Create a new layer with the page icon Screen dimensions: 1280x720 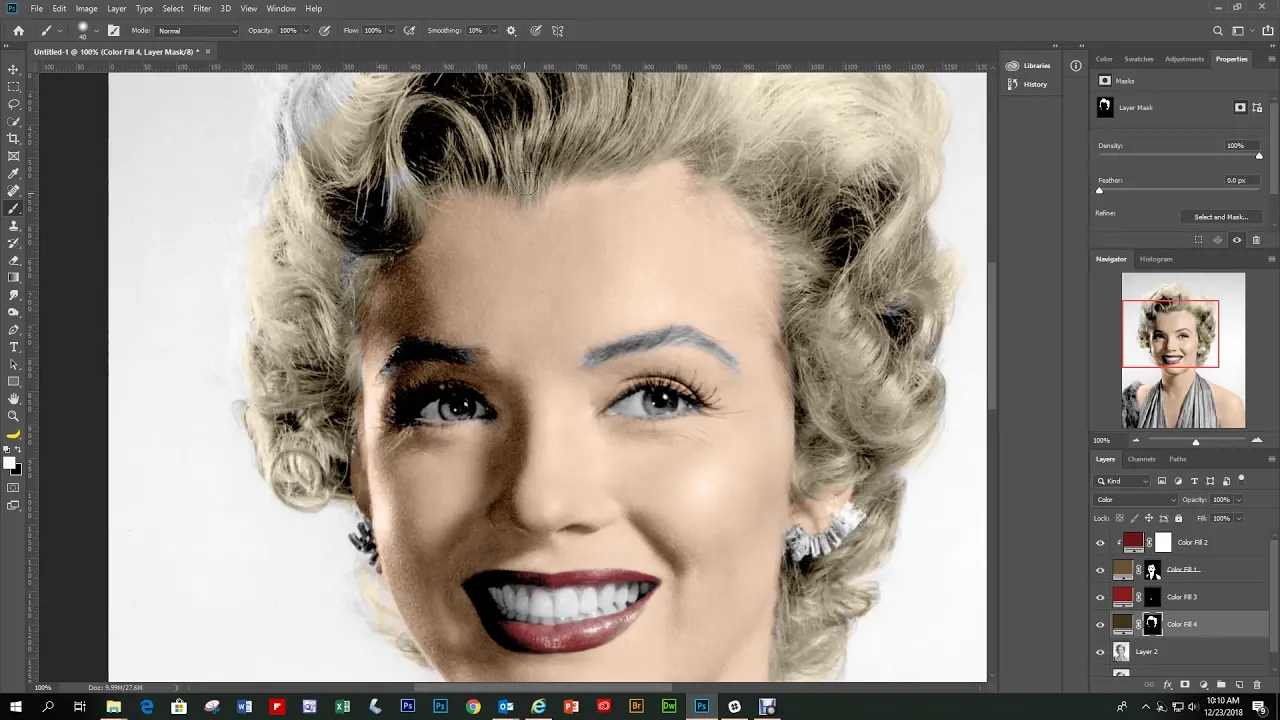(1239, 685)
